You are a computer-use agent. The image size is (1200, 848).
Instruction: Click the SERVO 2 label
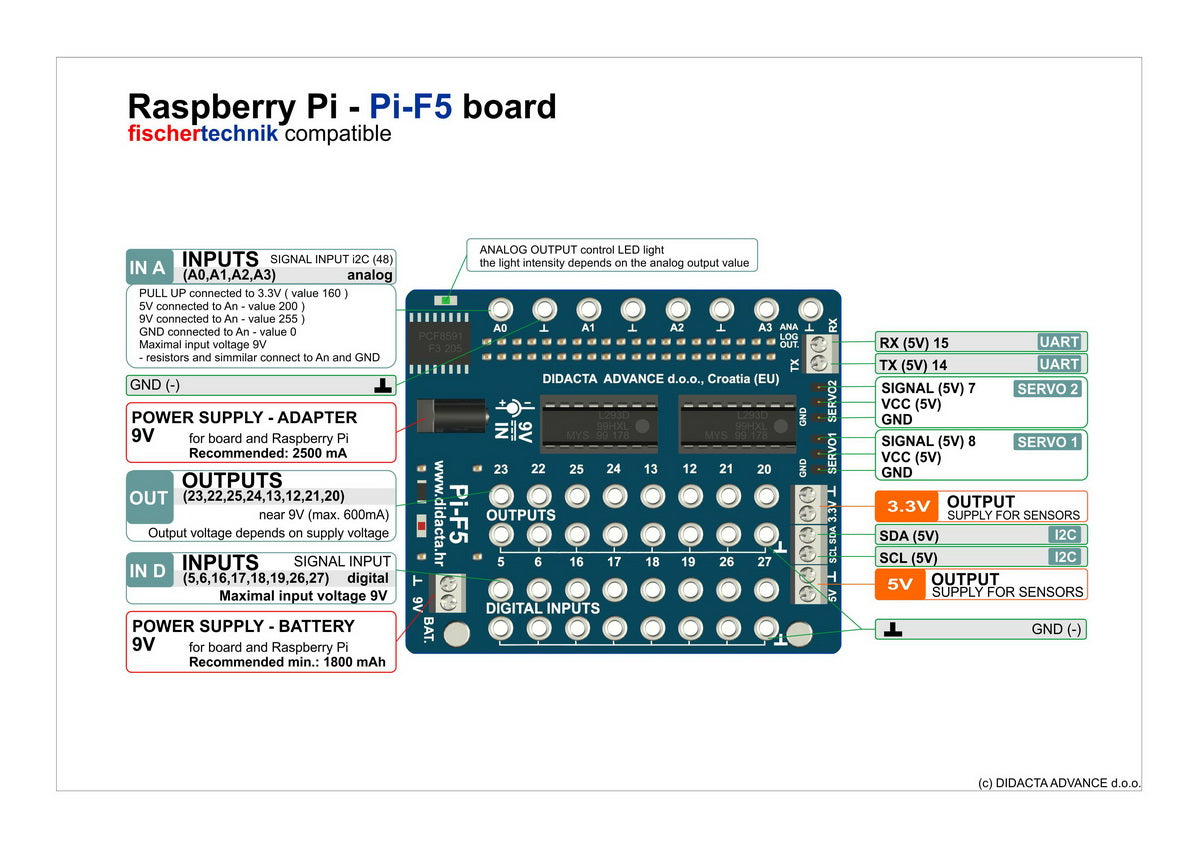point(1048,389)
